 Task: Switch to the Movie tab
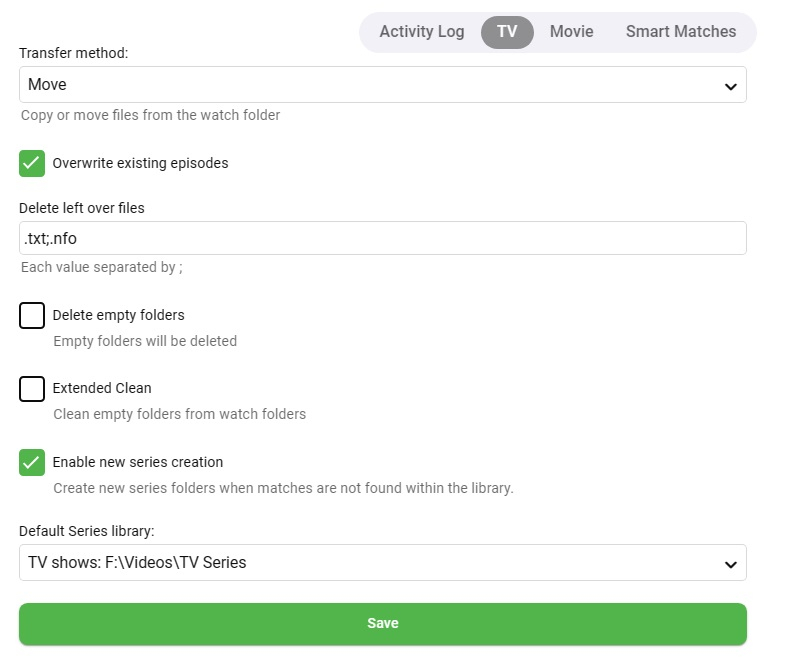click(571, 32)
